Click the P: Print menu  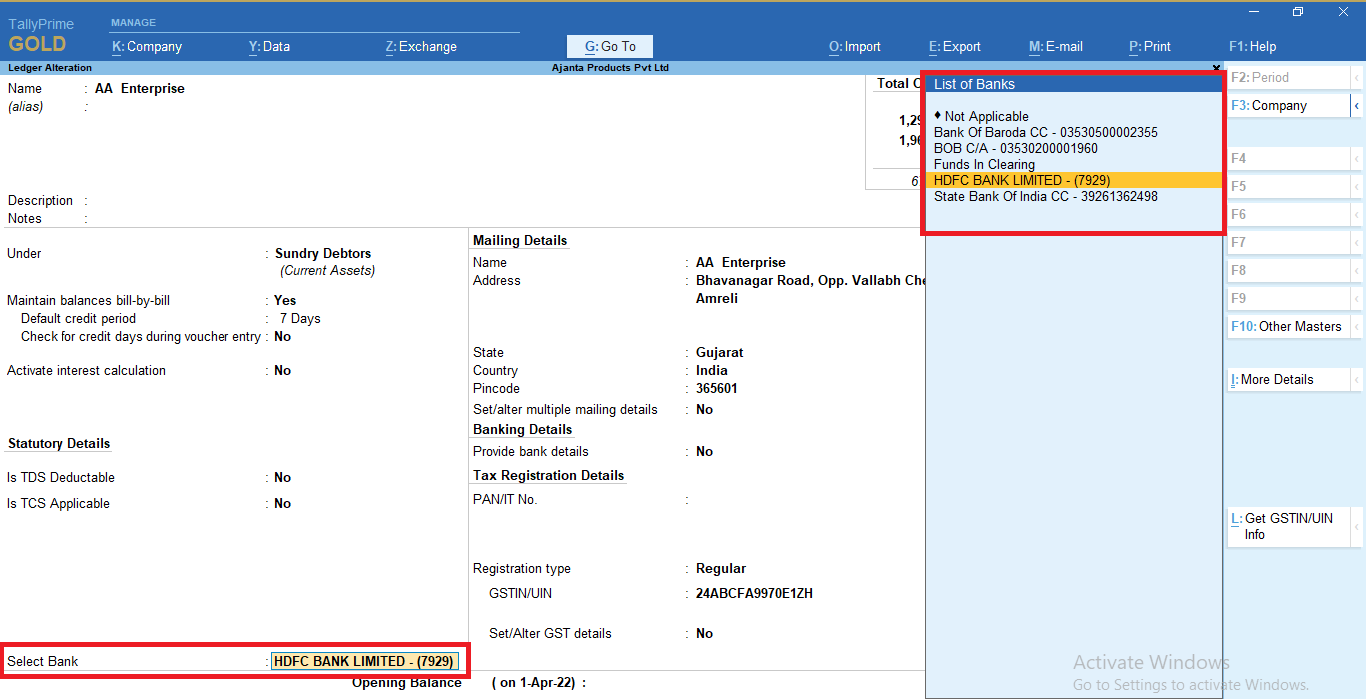point(1149,46)
